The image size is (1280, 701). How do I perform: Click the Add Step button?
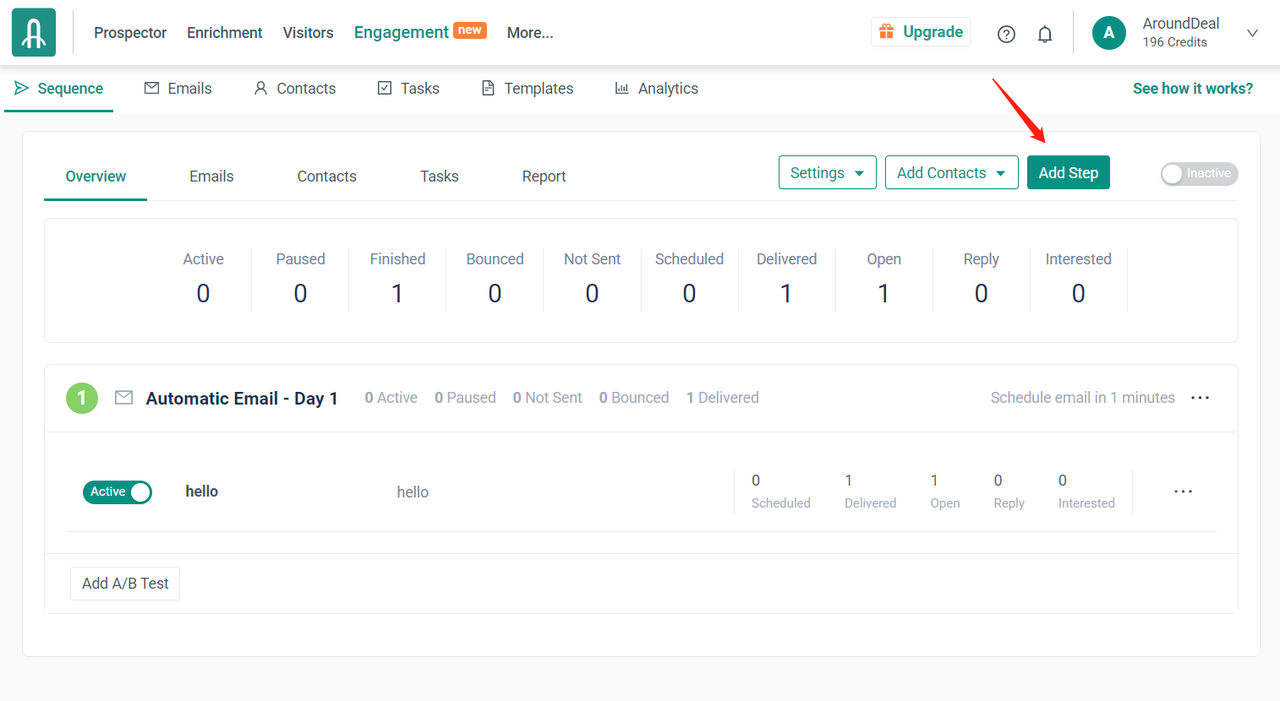tap(1068, 173)
